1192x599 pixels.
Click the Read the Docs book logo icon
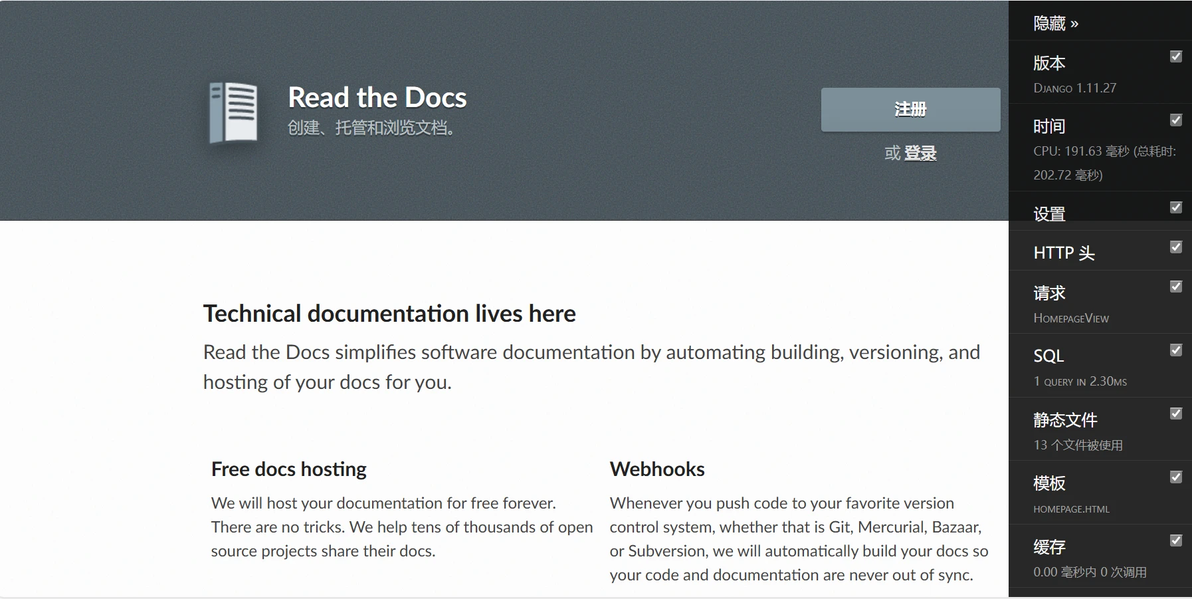click(233, 113)
